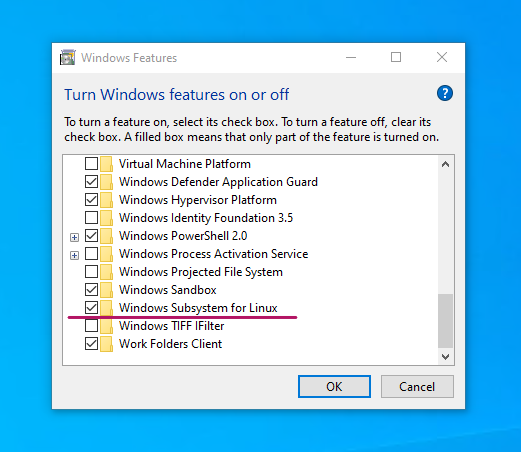Select the Windows Sandbox folder icon
This screenshot has height=452, width=521.
[106, 290]
